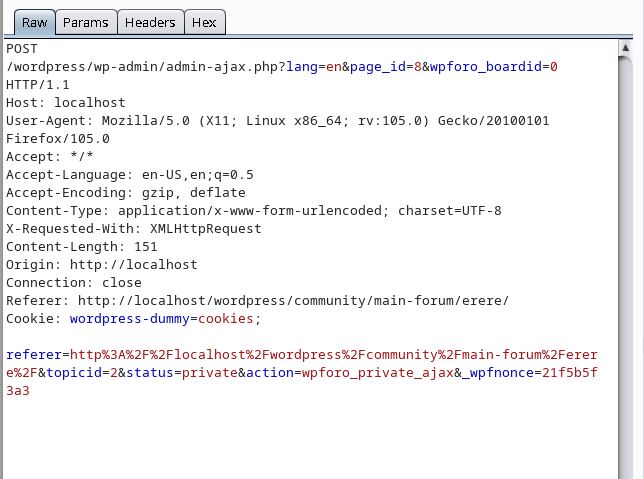Image resolution: width=644 pixels, height=479 pixels.
Task: Switch to the Raw tab
Action: (34, 22)
